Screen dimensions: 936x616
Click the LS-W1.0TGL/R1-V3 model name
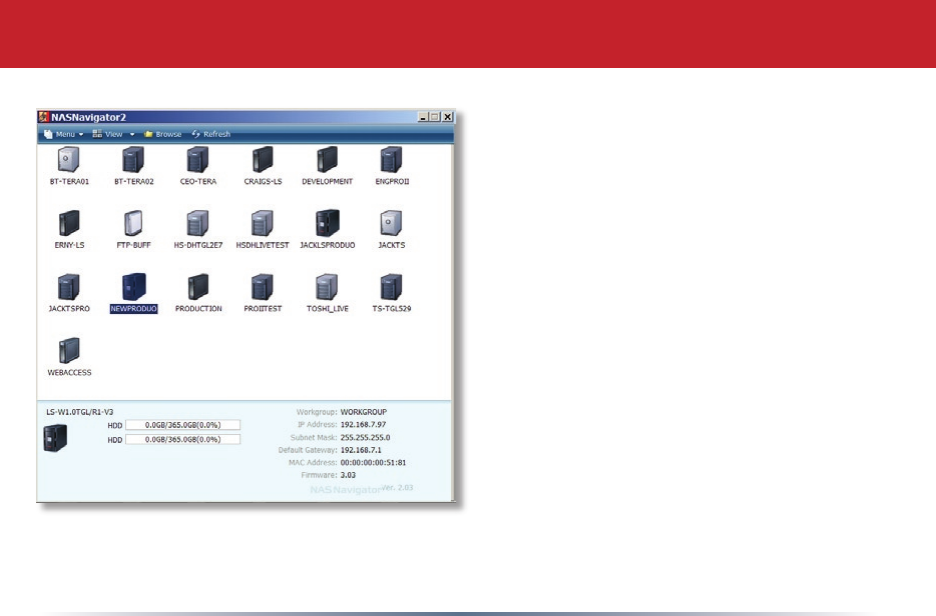tap(79, 412)
